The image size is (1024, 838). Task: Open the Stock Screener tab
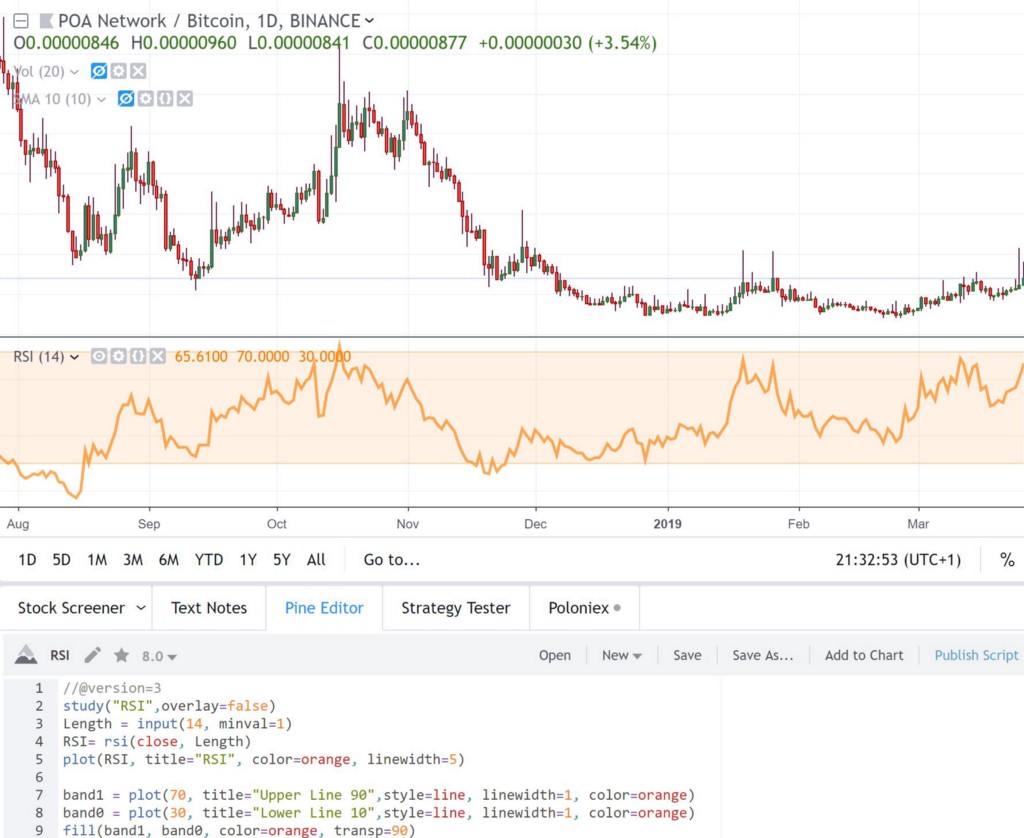(71, 608)
